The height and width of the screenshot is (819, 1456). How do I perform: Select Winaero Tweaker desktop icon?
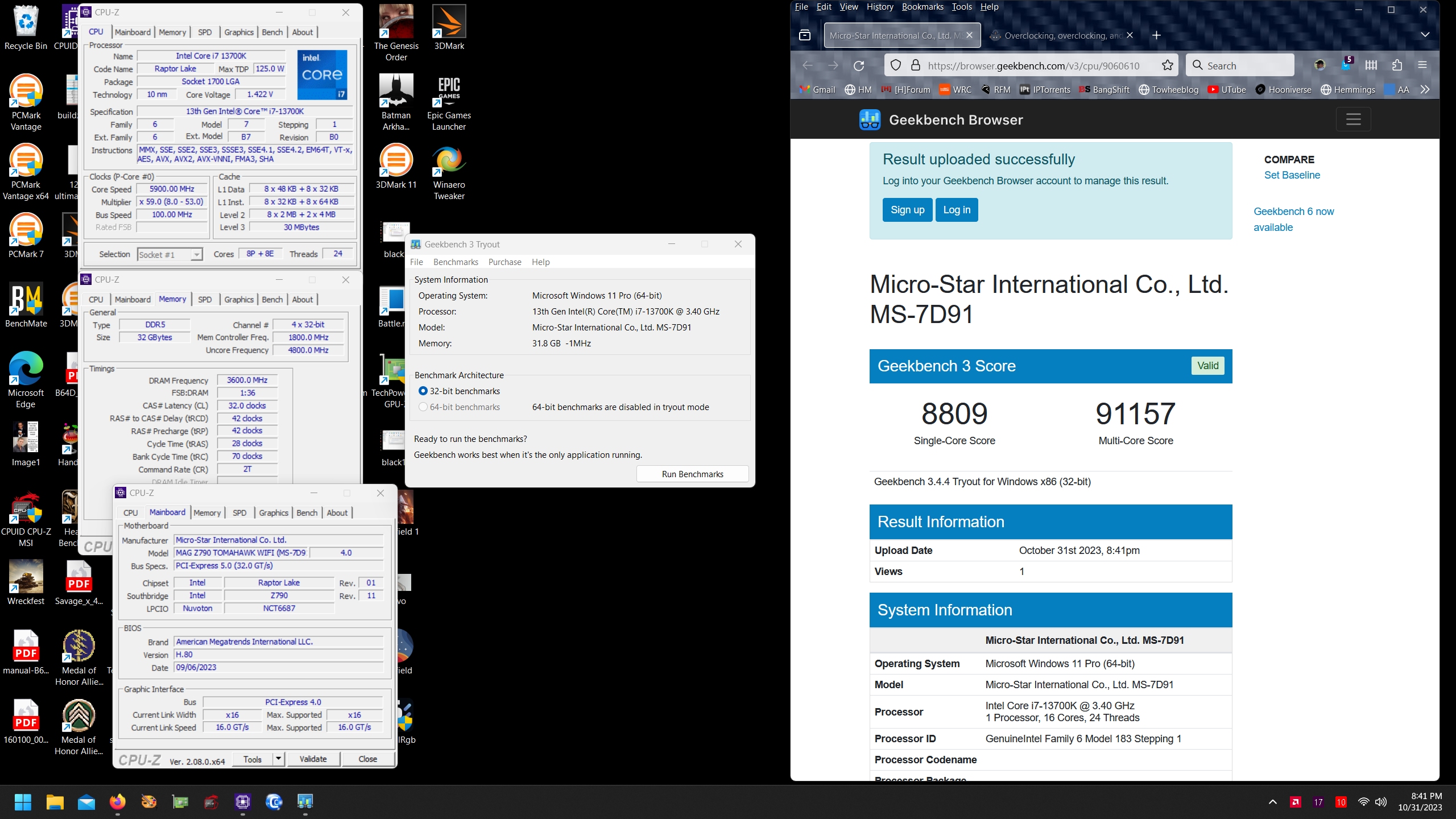point(449,172)
